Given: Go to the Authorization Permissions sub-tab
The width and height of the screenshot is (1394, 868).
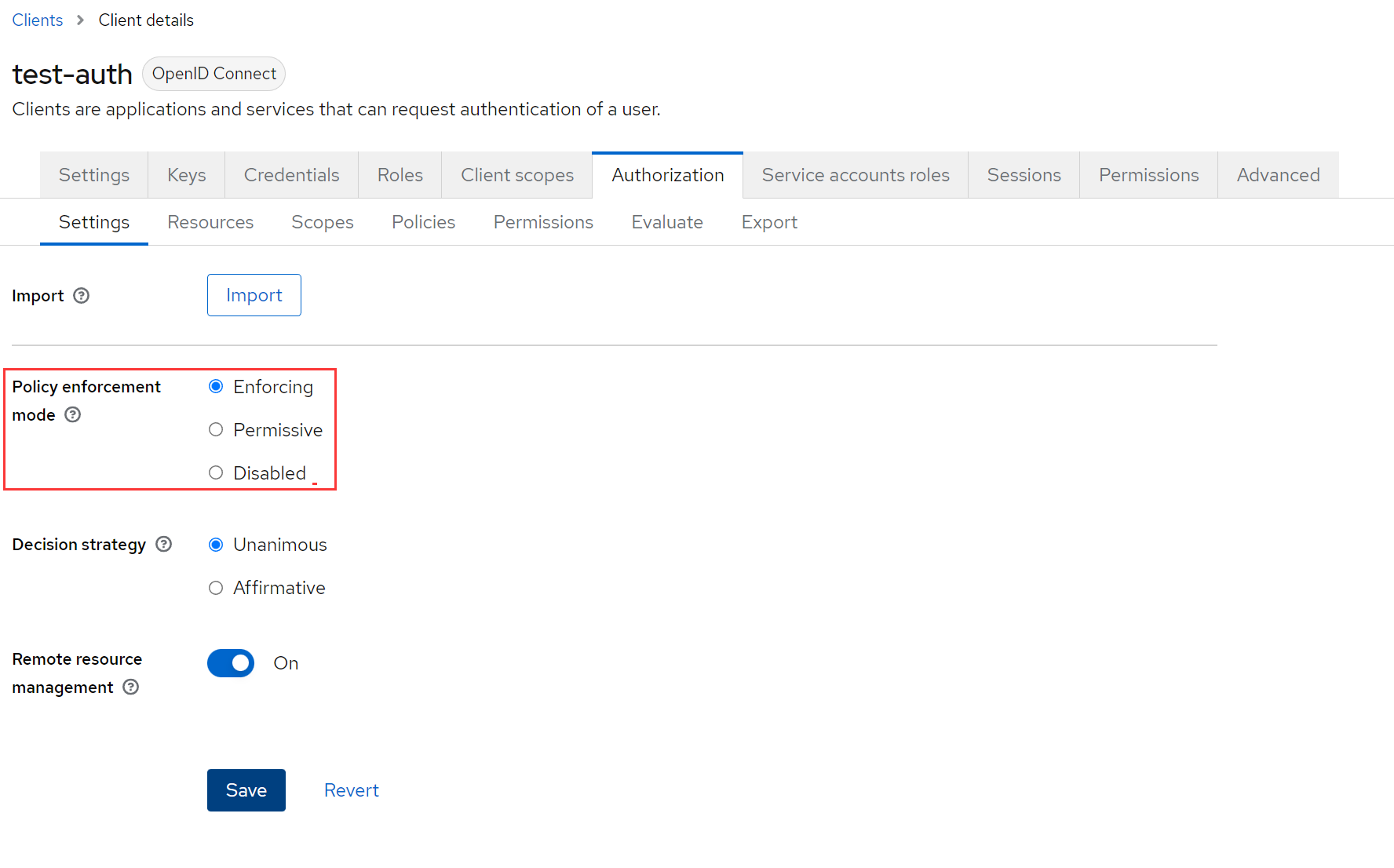Looking at the screenshot, I should click(x=543, y=222).
